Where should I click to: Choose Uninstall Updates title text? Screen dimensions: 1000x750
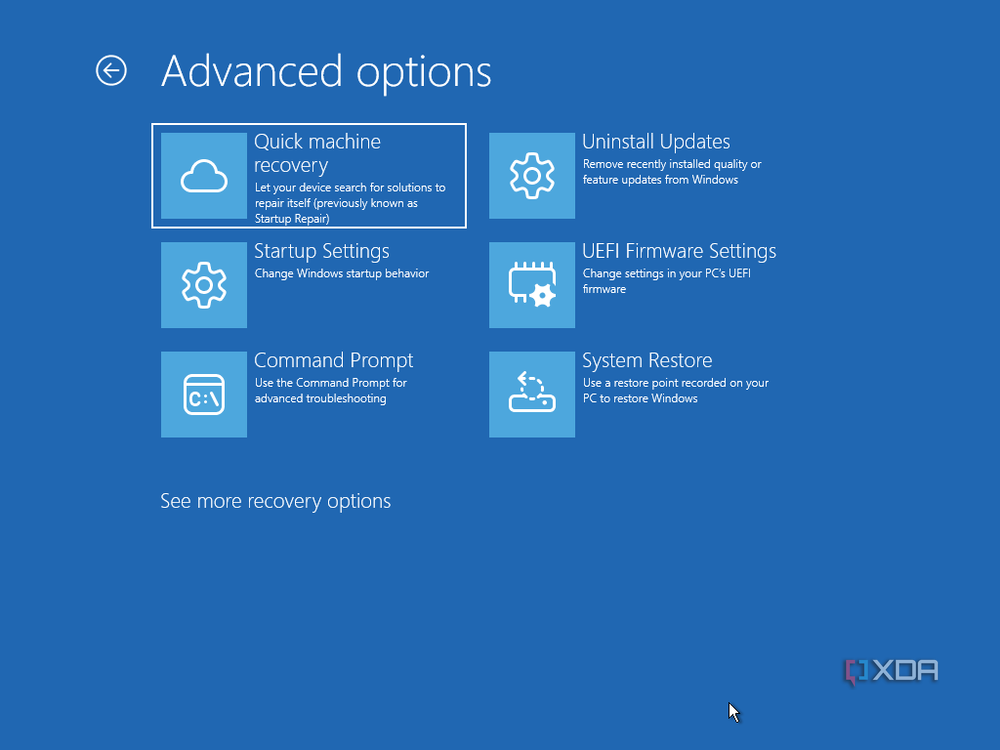pos(656,142)
